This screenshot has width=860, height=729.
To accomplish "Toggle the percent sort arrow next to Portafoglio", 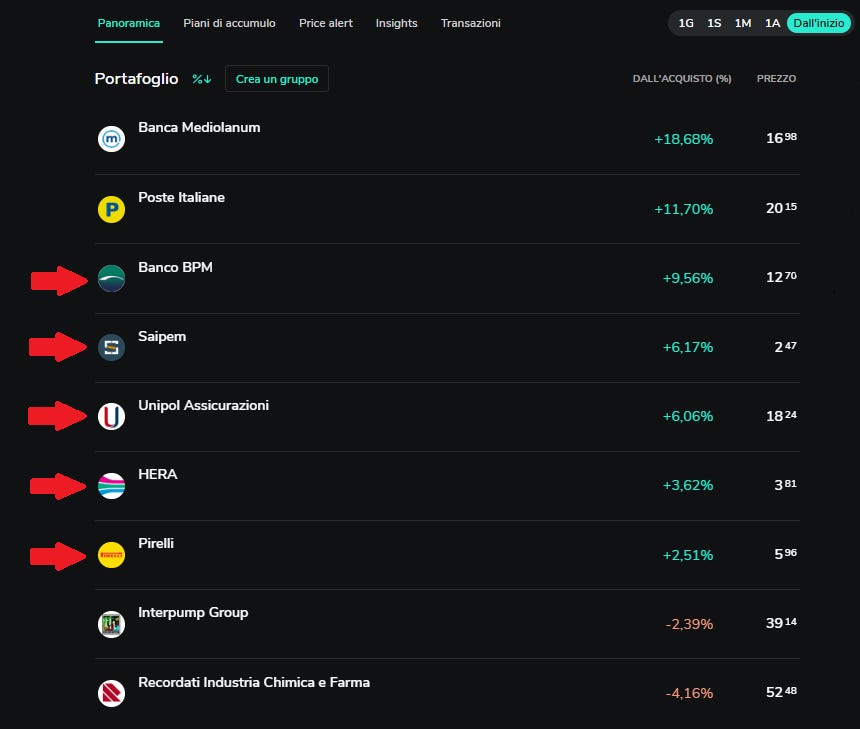I will coord(202,79).
